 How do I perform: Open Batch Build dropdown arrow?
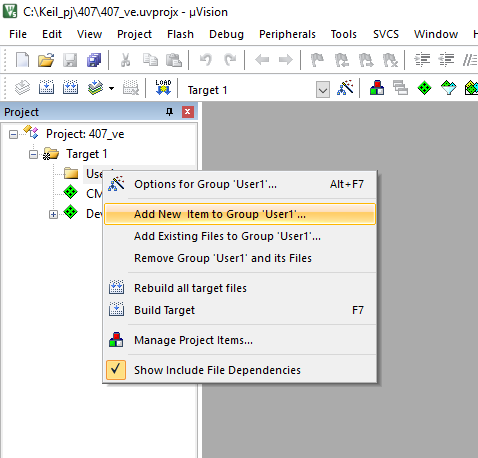point(111,88)
